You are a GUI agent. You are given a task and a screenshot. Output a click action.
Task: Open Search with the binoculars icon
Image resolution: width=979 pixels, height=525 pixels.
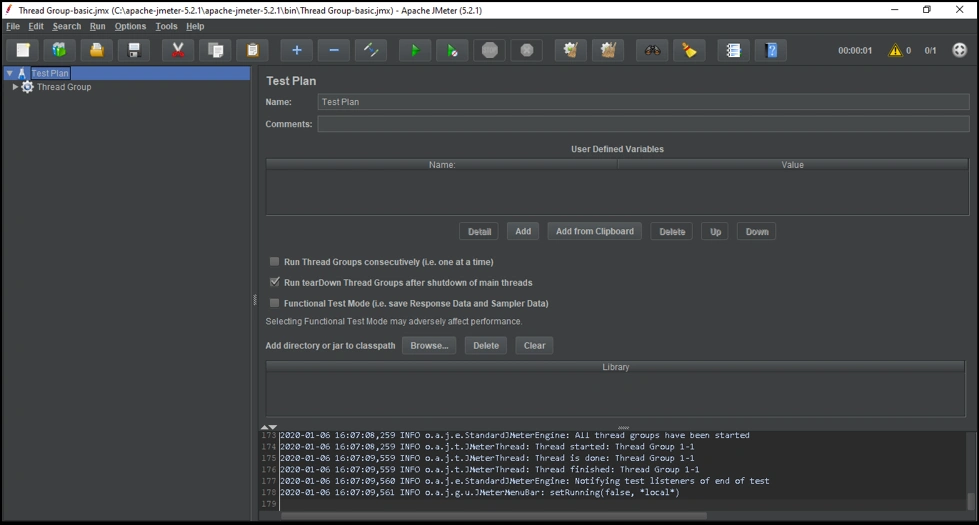click(x=652, y=50)
